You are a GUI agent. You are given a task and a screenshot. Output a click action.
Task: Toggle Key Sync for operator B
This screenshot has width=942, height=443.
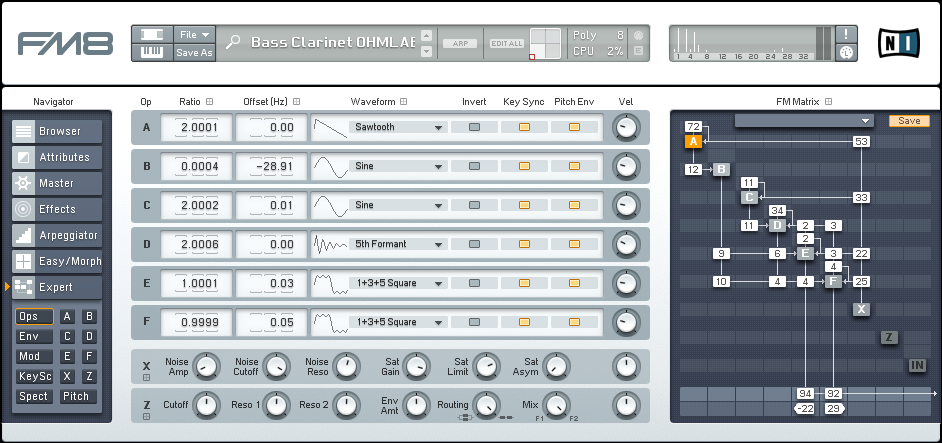524,166
